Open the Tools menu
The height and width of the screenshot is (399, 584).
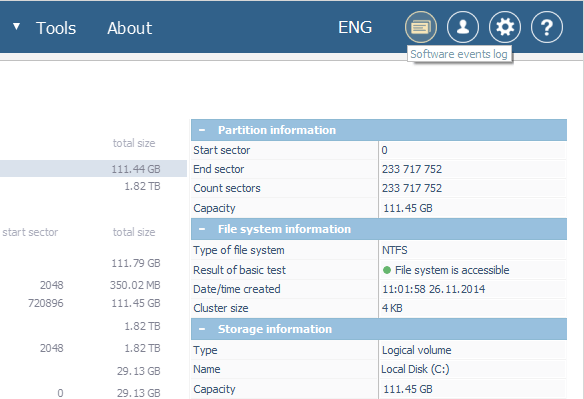(56, 28)
